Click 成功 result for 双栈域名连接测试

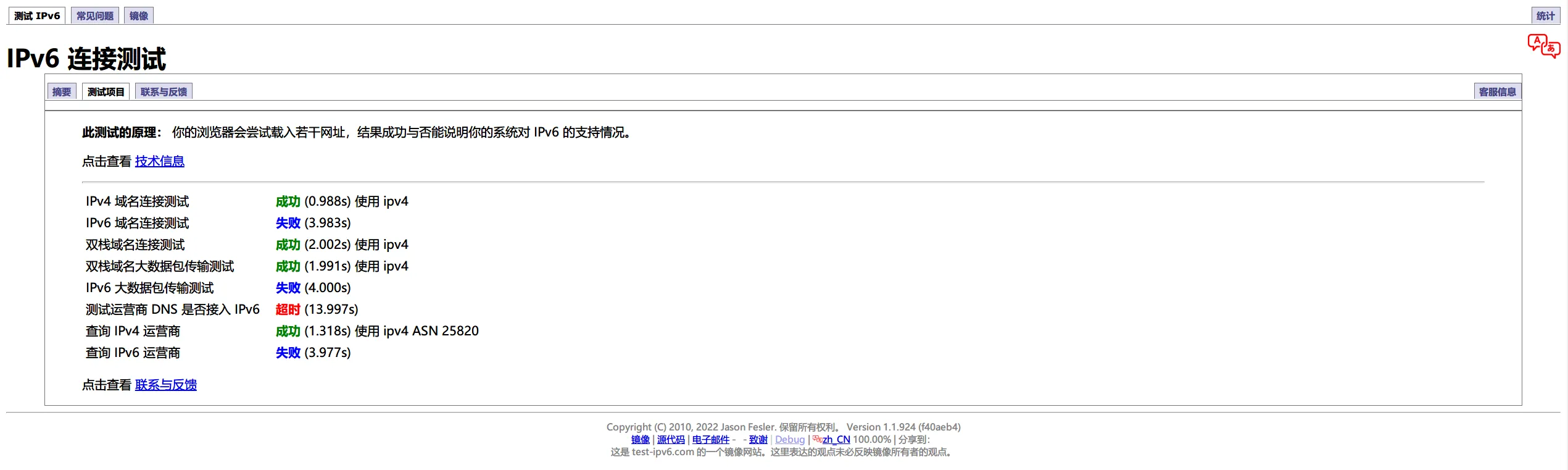pyautogui.click(x=288, y=245)
